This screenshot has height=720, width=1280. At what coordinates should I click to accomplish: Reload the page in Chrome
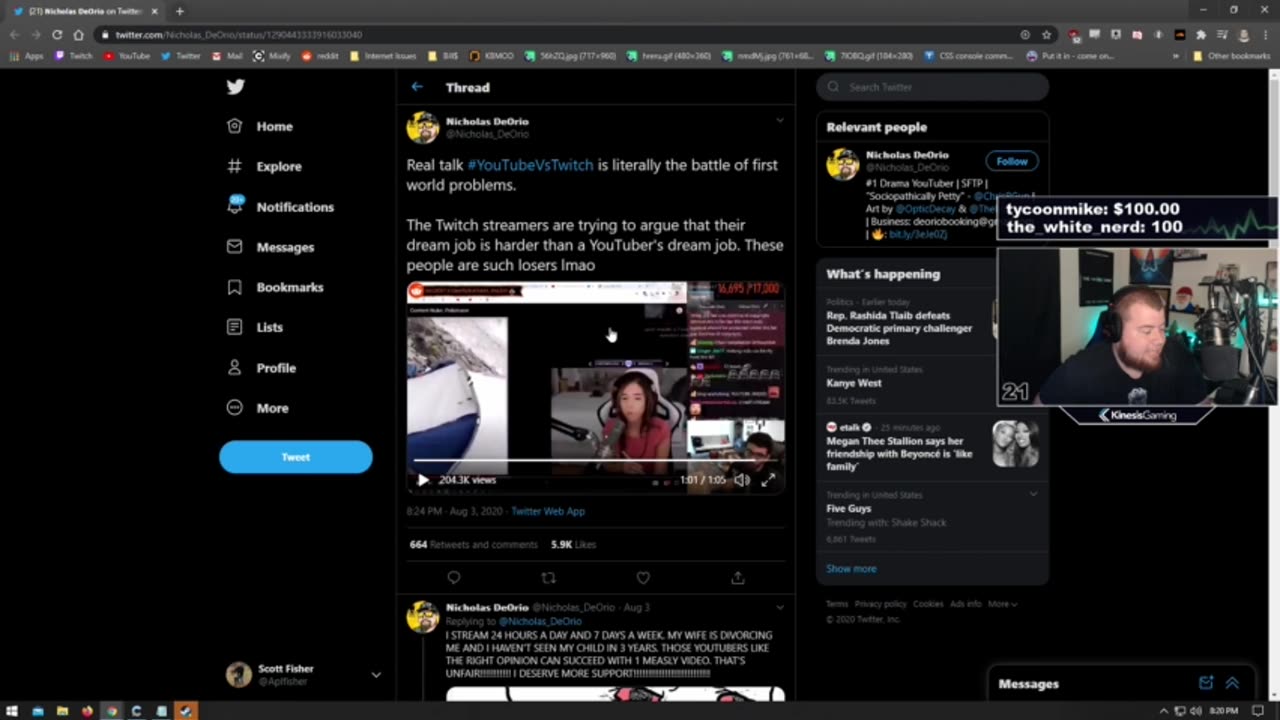click(57, 35)
